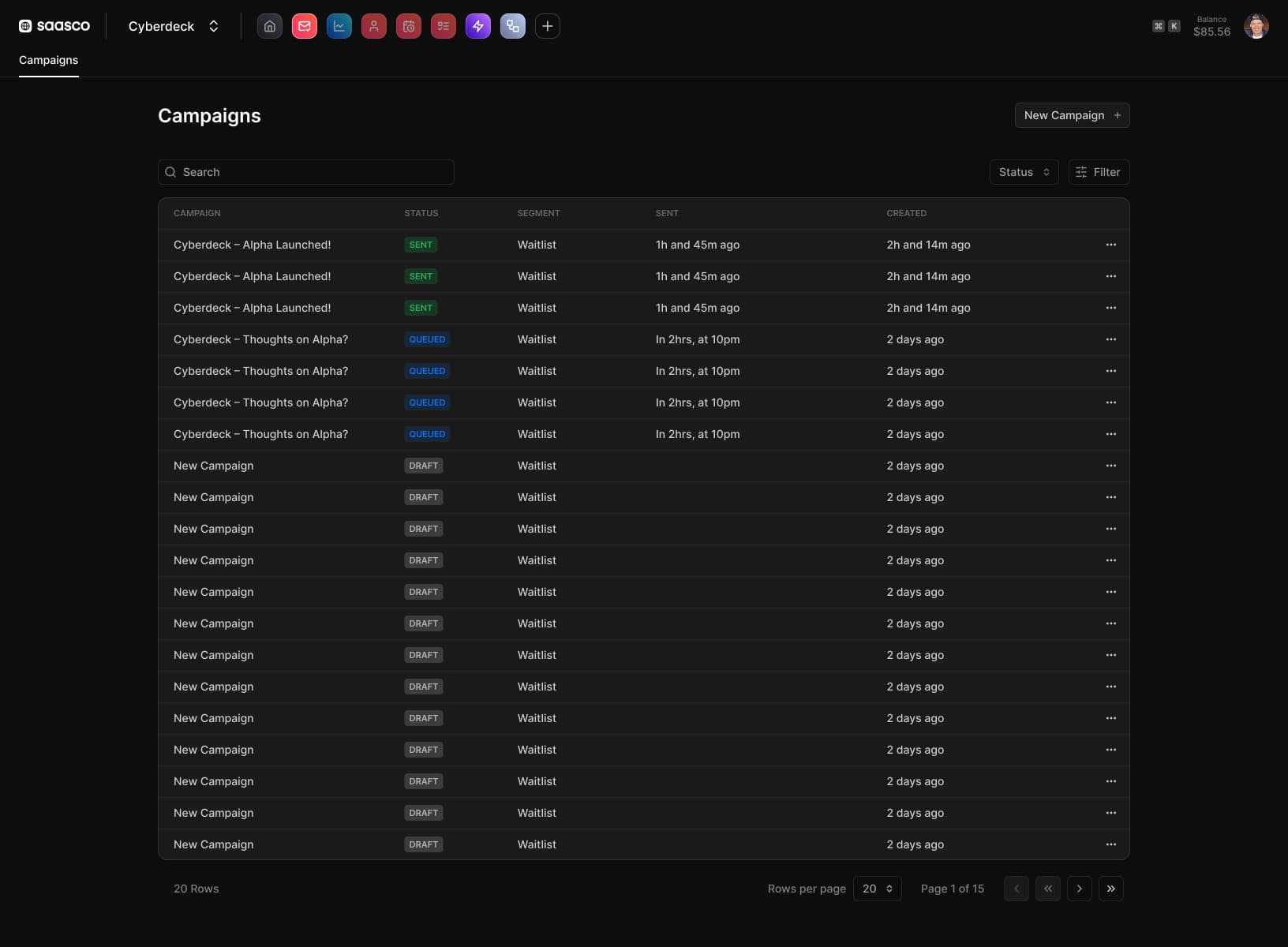The image size is (1288, 947).
Task: Open the first Cyberdeck – Alpha Launched! campaign
Action: pos(252,245)
